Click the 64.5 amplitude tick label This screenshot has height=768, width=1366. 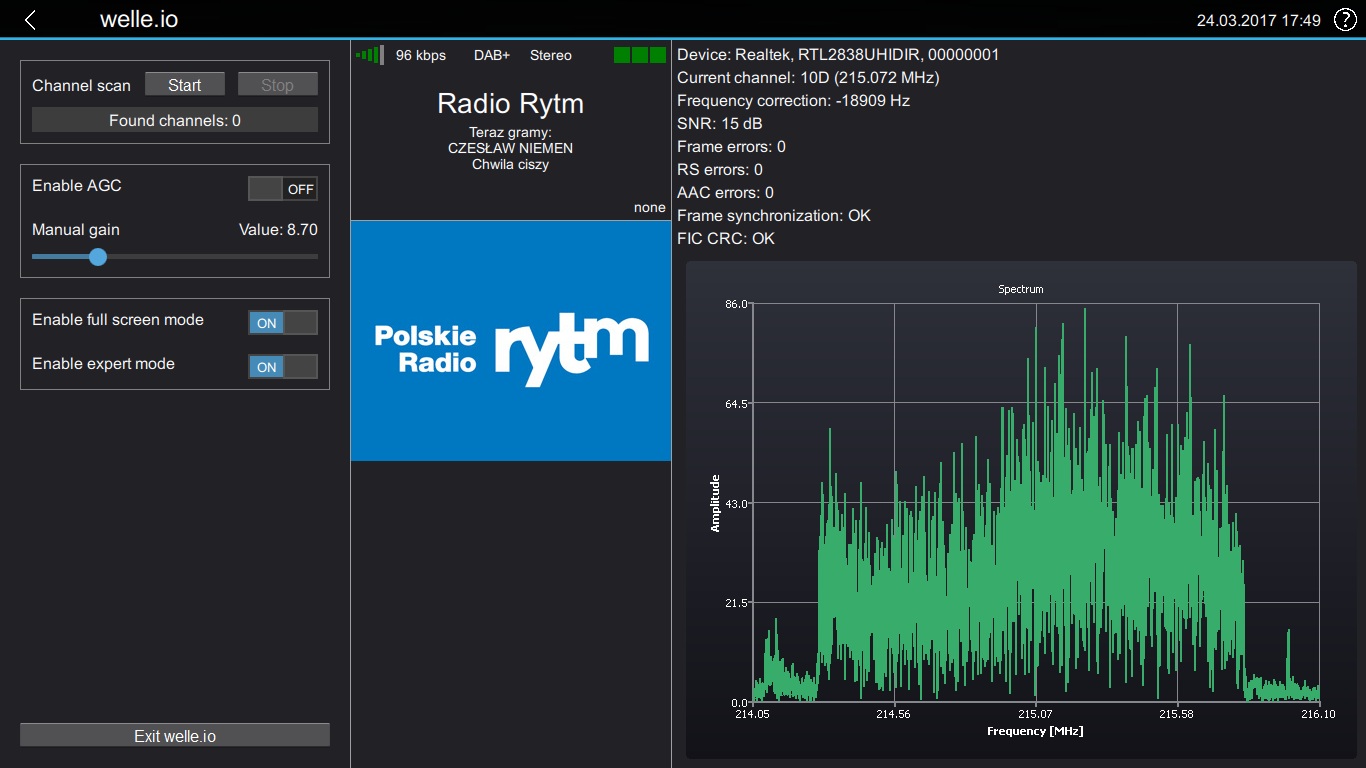click(737, 403)
